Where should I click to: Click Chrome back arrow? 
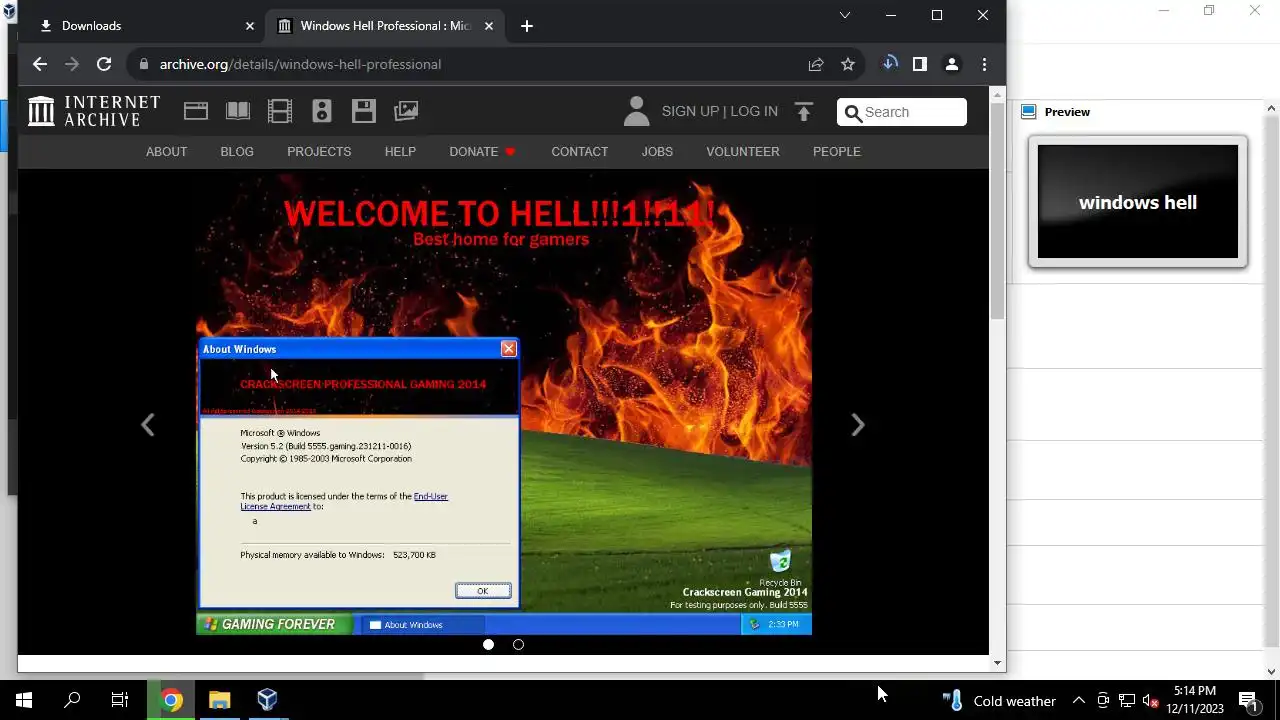coord(40,64)
